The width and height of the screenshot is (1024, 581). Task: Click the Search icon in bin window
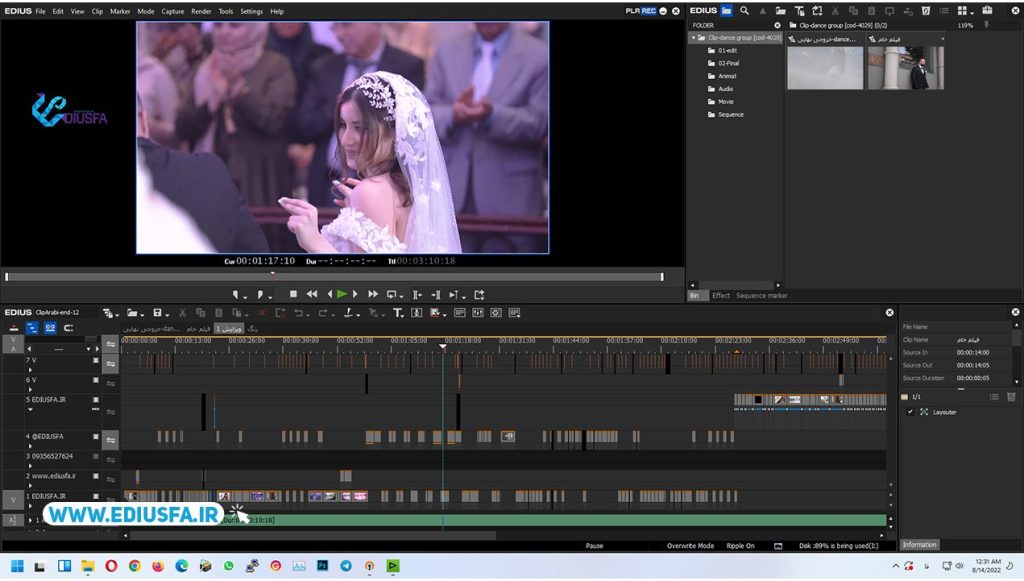[x=744, y=10]
